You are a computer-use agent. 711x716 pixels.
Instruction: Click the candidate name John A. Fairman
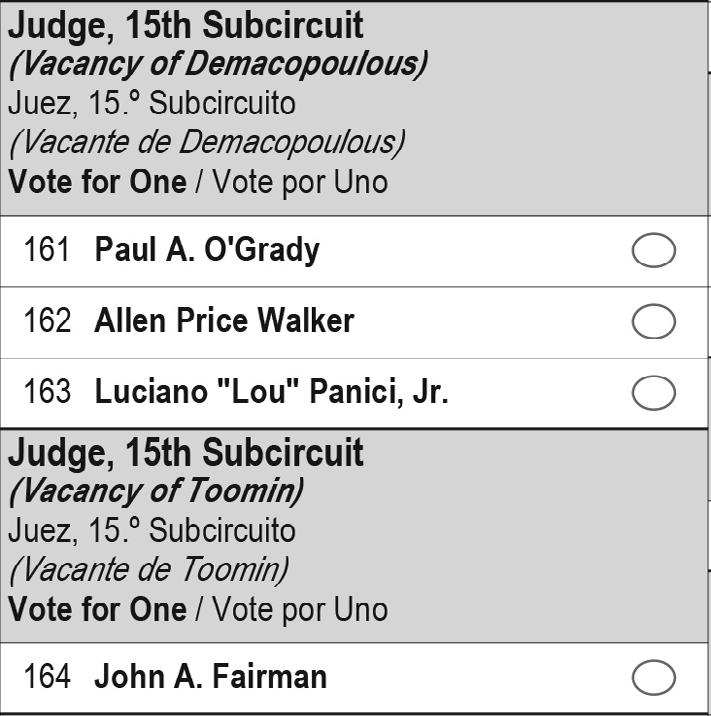click(x=210, y=677)
